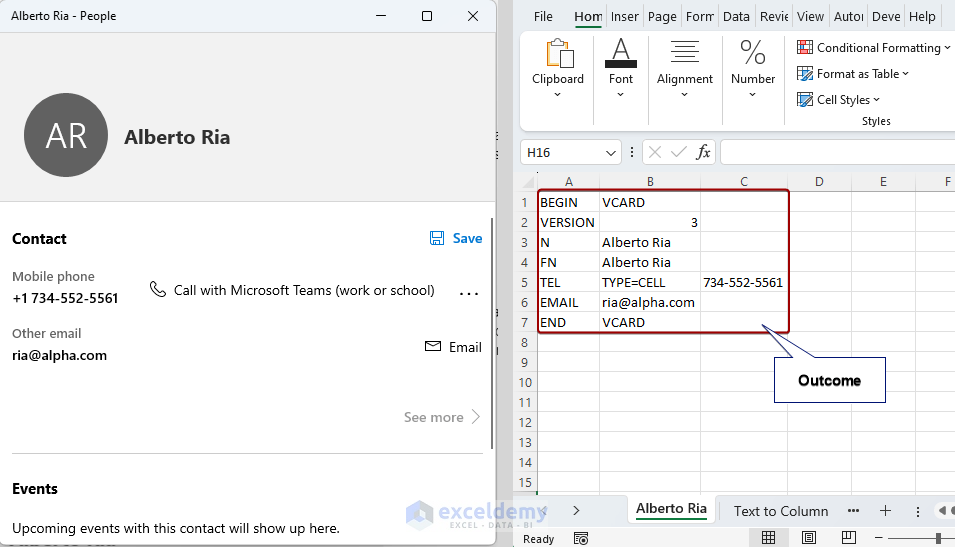Send Email to ria@alpha.com
Viewport: 955px width, 547px height.
[x=453, y=347]
